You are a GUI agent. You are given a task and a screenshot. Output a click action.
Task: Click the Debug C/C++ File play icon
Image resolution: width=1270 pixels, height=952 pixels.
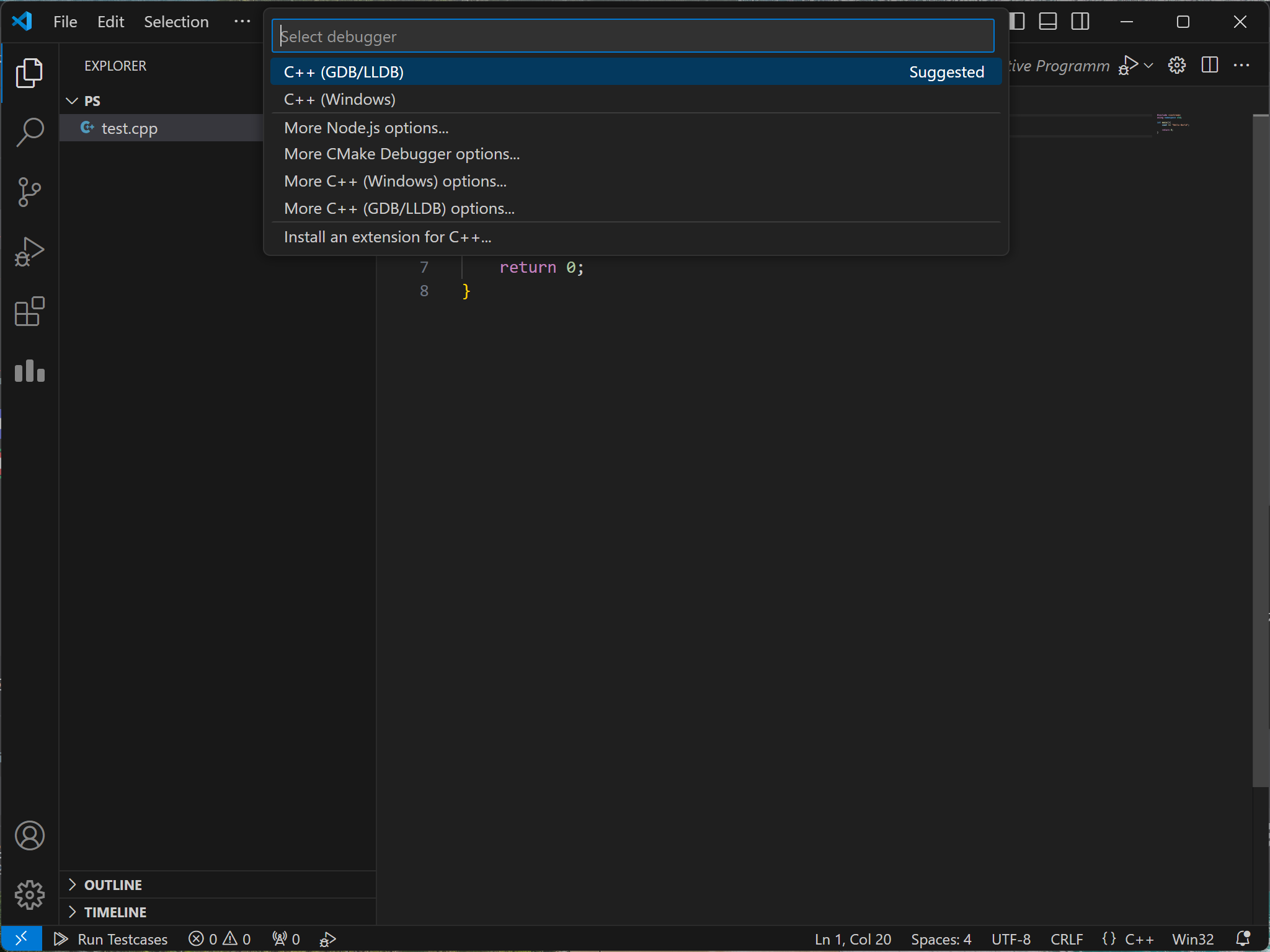1129,65
